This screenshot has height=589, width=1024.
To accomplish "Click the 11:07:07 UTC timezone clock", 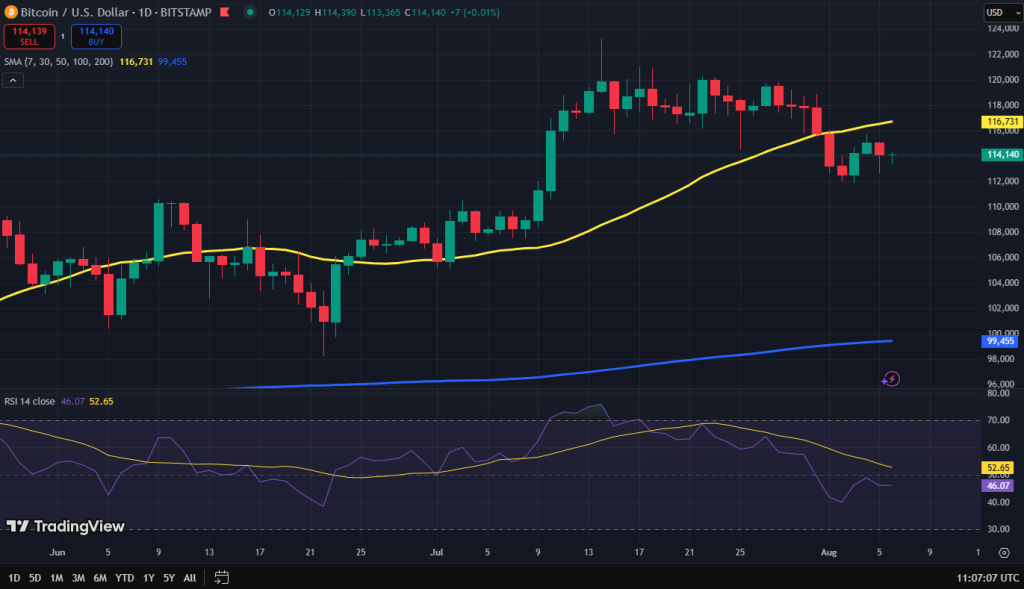I will pyautogui.click(x=987, y=578).
